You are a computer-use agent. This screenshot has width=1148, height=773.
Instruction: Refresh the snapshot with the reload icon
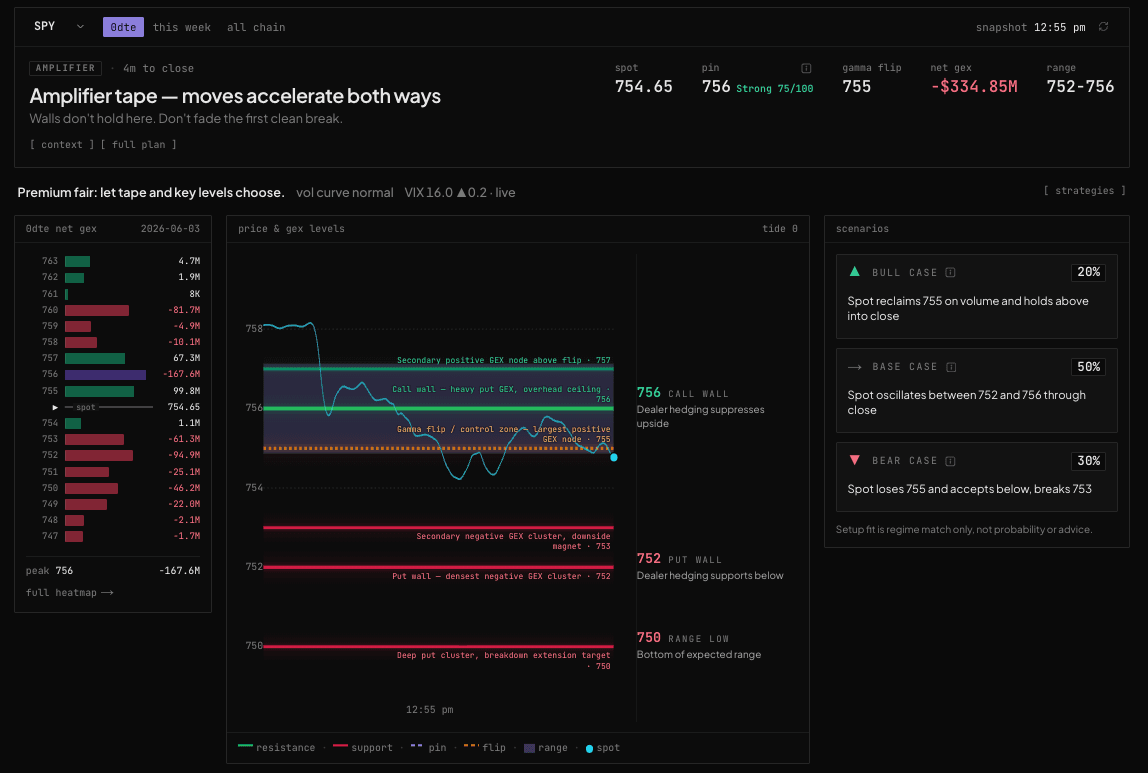point(1103,26)
